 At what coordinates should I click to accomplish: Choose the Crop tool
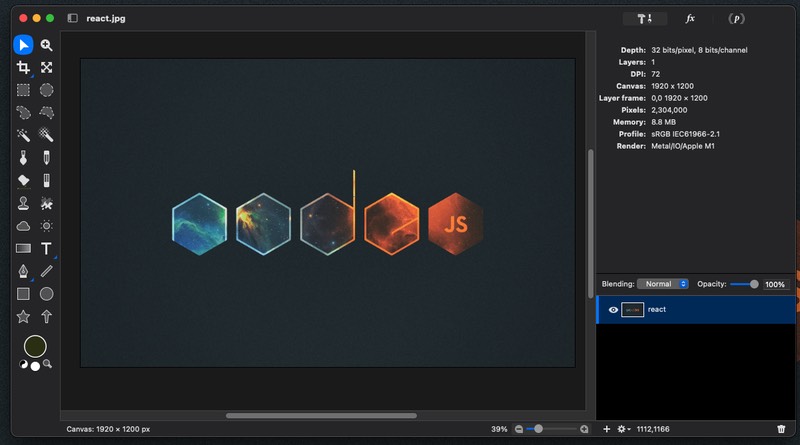[23, 68]
